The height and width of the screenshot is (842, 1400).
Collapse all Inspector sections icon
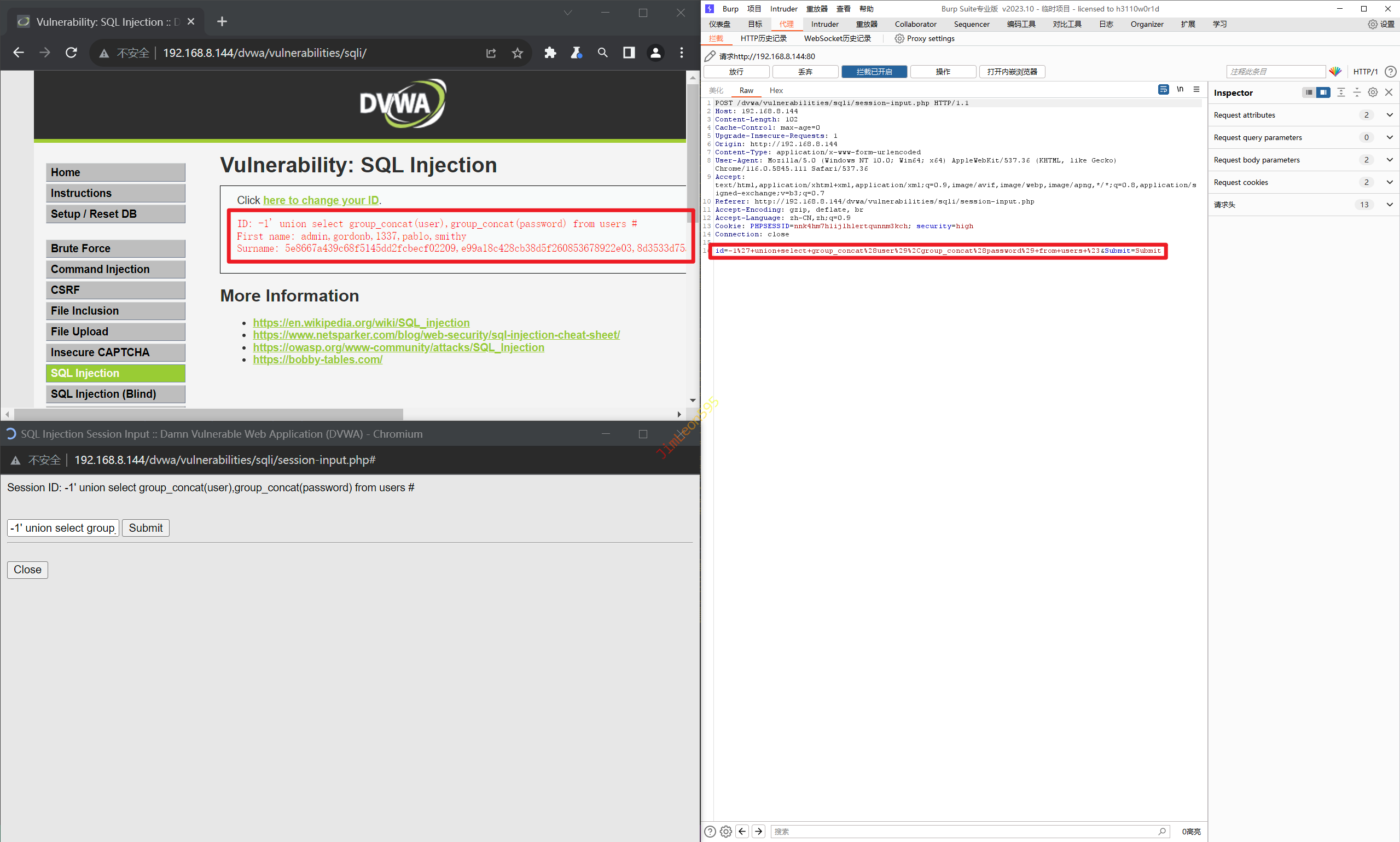pyautogui.click(x=1357, y=92)
